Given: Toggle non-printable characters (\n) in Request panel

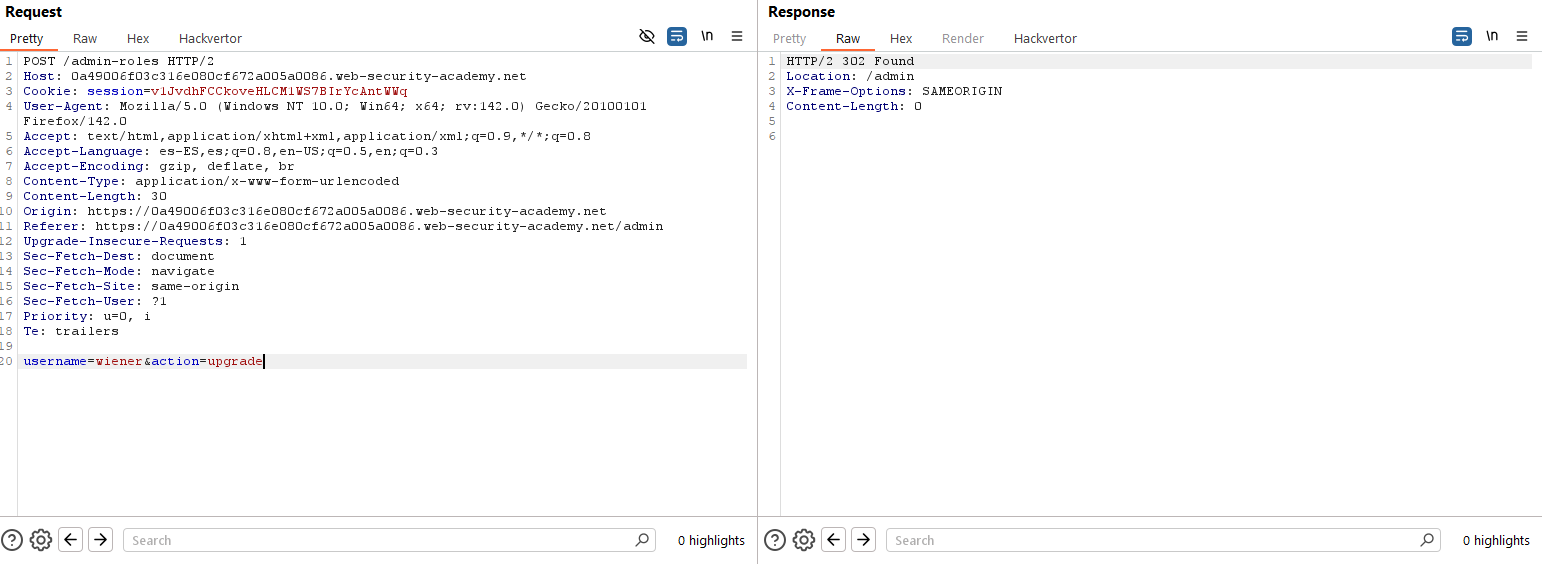Looking at the screenshot, I should [707, 36].
